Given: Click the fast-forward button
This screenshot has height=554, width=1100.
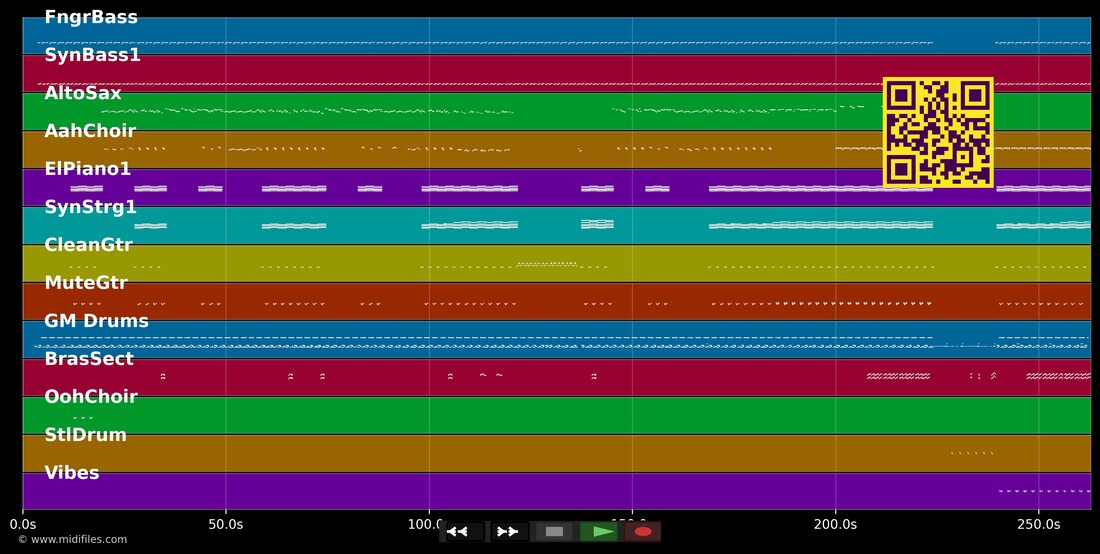Looking at the screenshot, I should click(508, 532).
